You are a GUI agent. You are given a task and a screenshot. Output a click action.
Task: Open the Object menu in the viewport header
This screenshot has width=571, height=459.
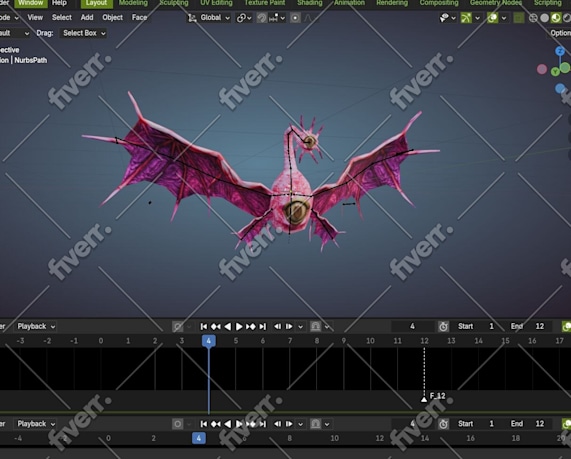pos(112,17)
